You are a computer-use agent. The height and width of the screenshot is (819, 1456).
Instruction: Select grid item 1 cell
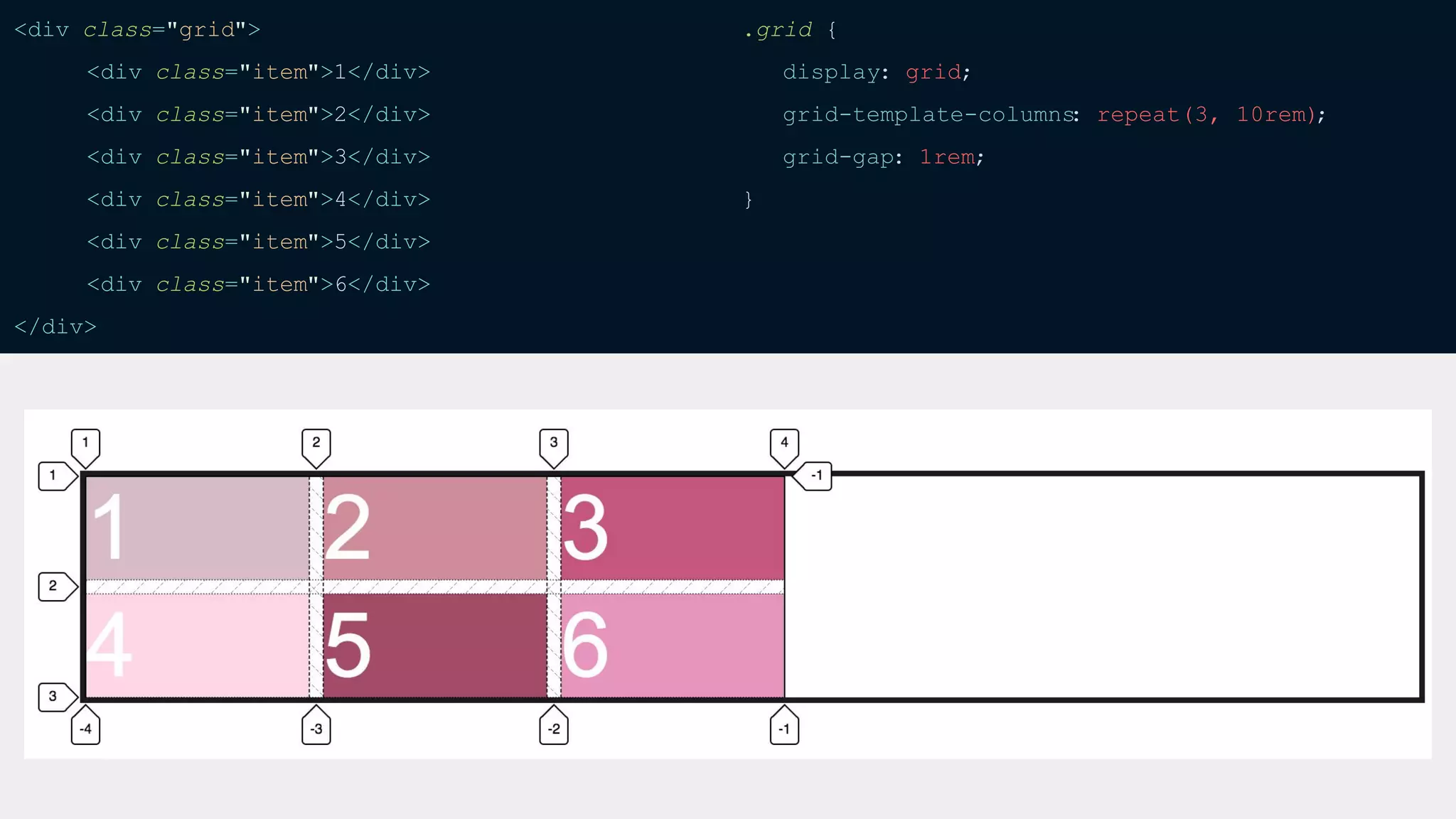(x=197, y=528)
